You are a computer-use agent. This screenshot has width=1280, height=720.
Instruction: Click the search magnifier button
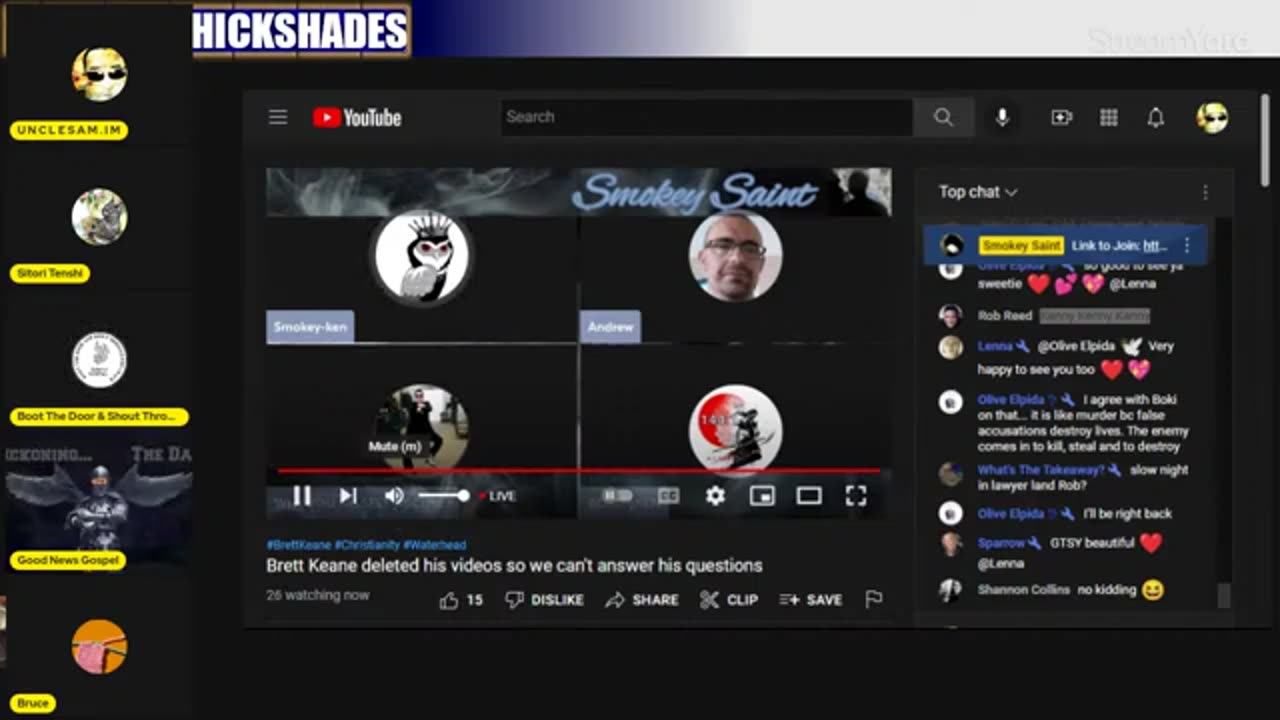943,117
